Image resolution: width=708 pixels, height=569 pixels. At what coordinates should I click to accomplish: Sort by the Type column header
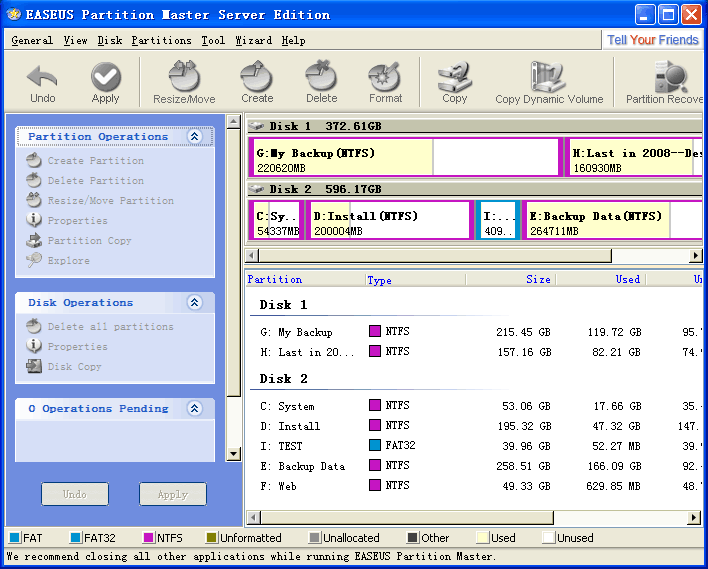[415, 280]
